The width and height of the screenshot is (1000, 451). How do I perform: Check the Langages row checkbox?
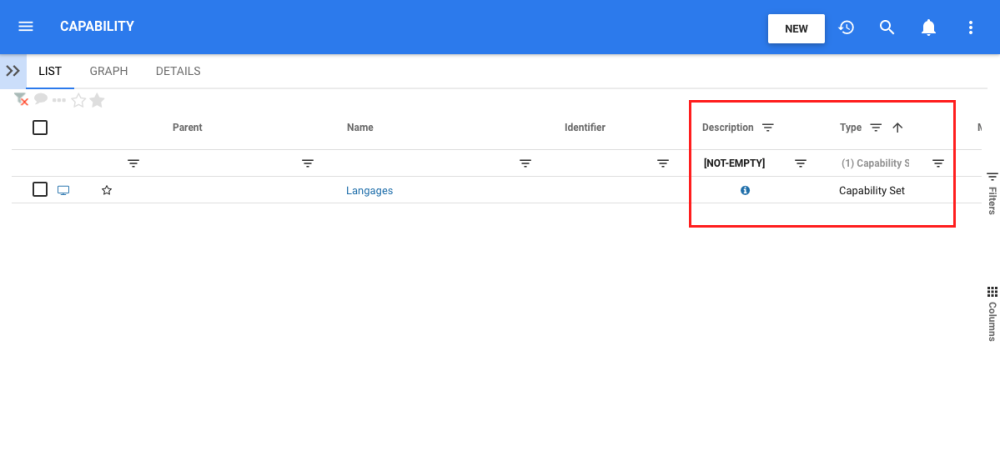point(40,189)
